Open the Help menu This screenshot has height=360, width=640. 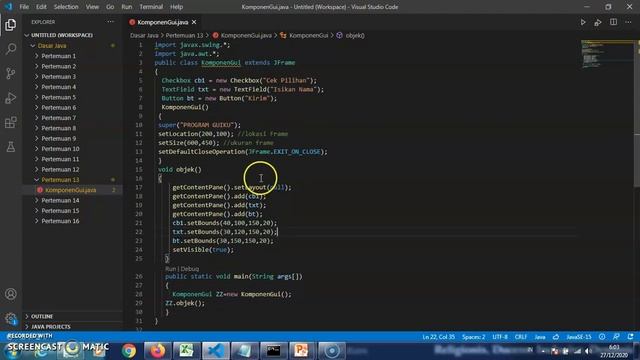click(176, 7)
